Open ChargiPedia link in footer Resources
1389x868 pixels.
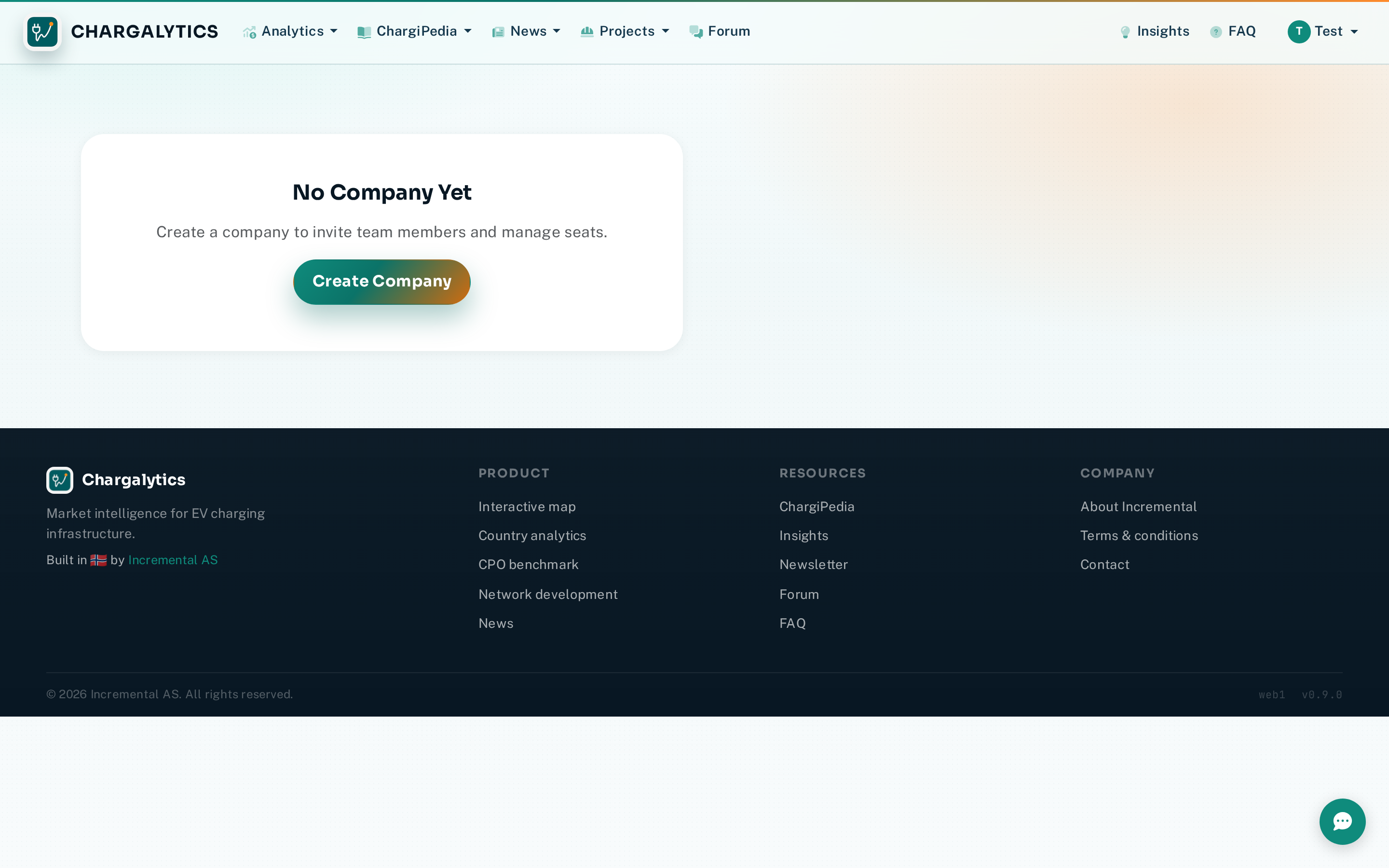(817, 506)
